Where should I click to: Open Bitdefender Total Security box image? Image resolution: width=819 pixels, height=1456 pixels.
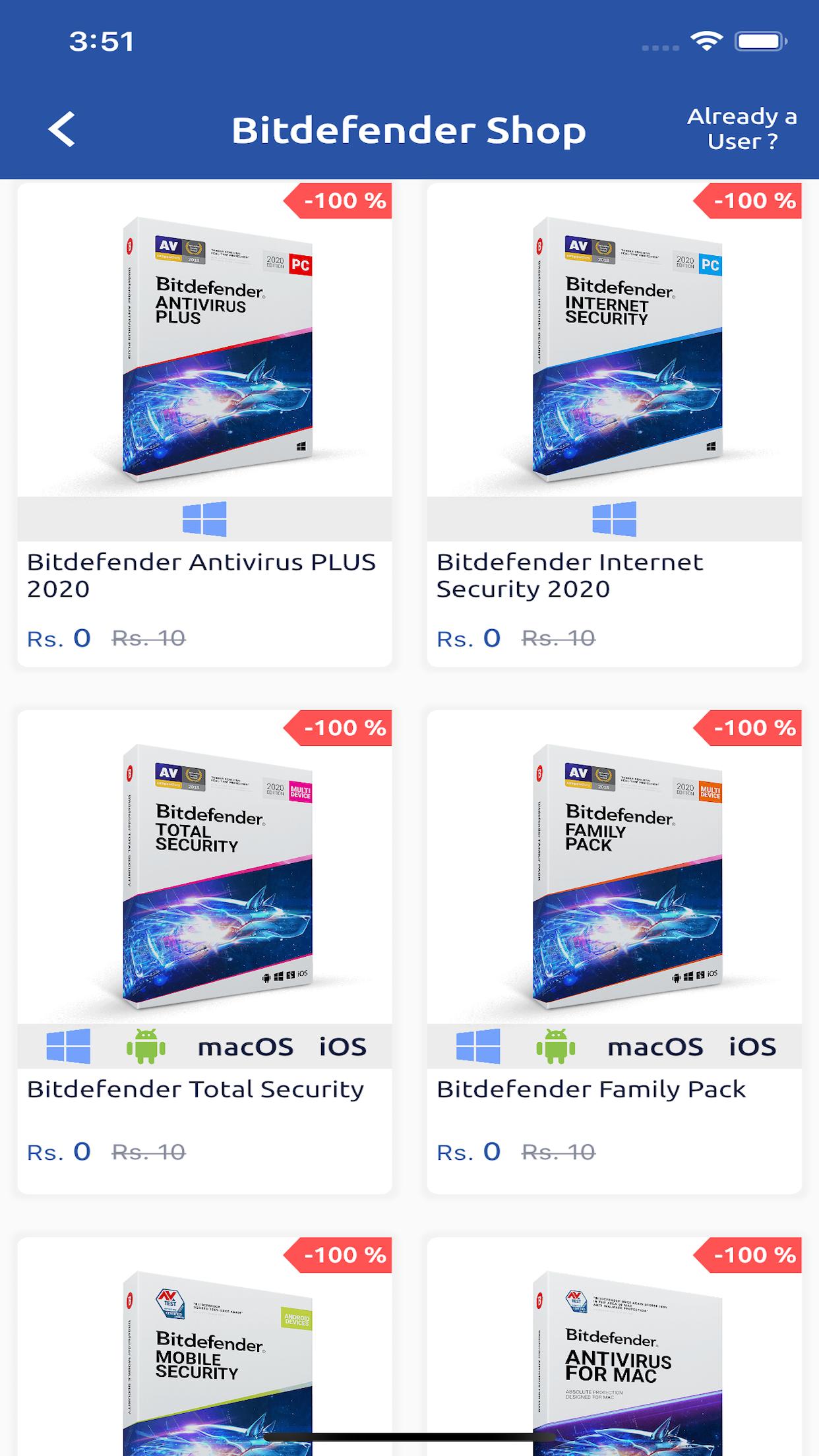217,877
